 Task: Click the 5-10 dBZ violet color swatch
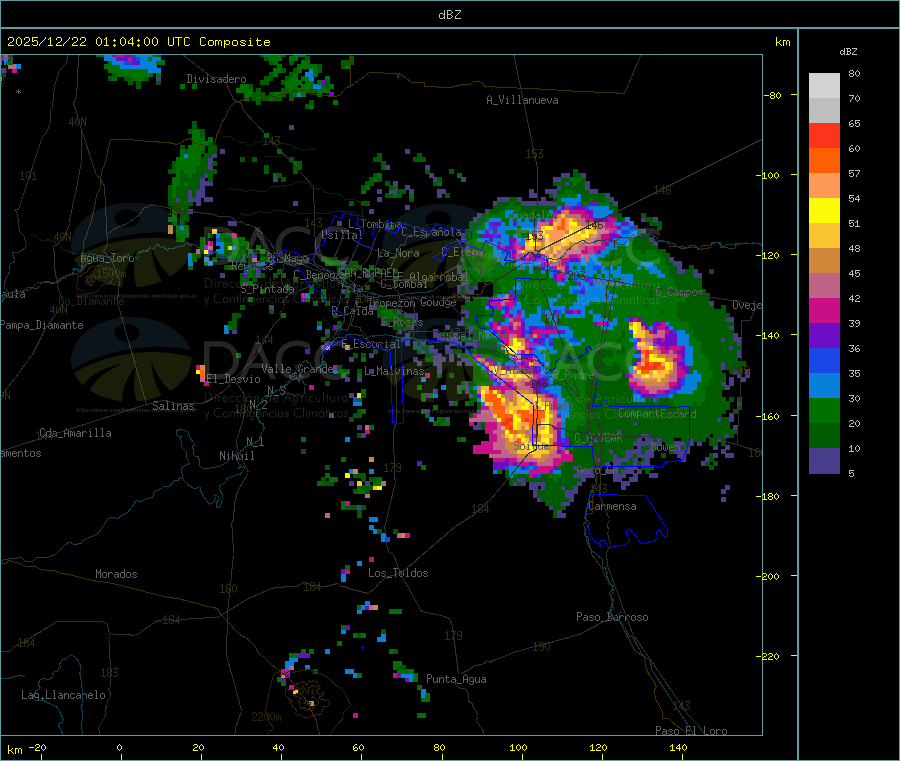pos(824,460)
